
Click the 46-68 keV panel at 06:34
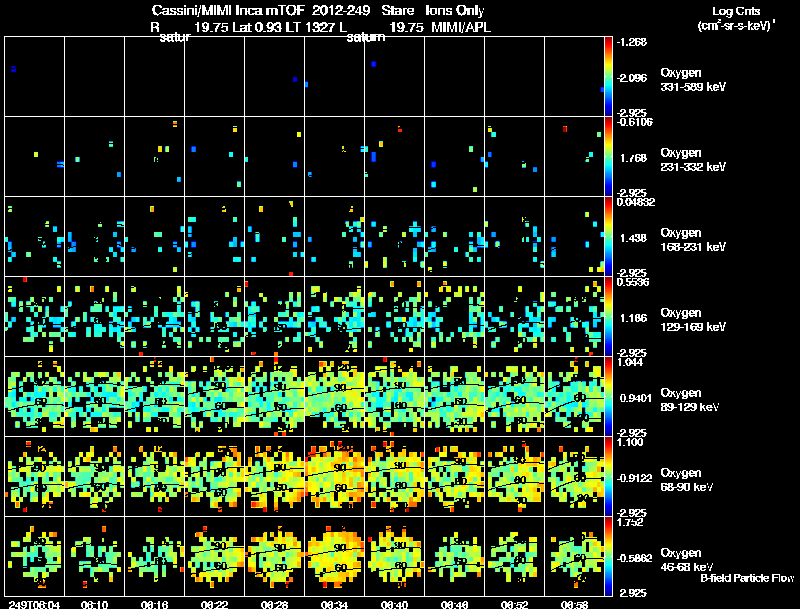335,556
